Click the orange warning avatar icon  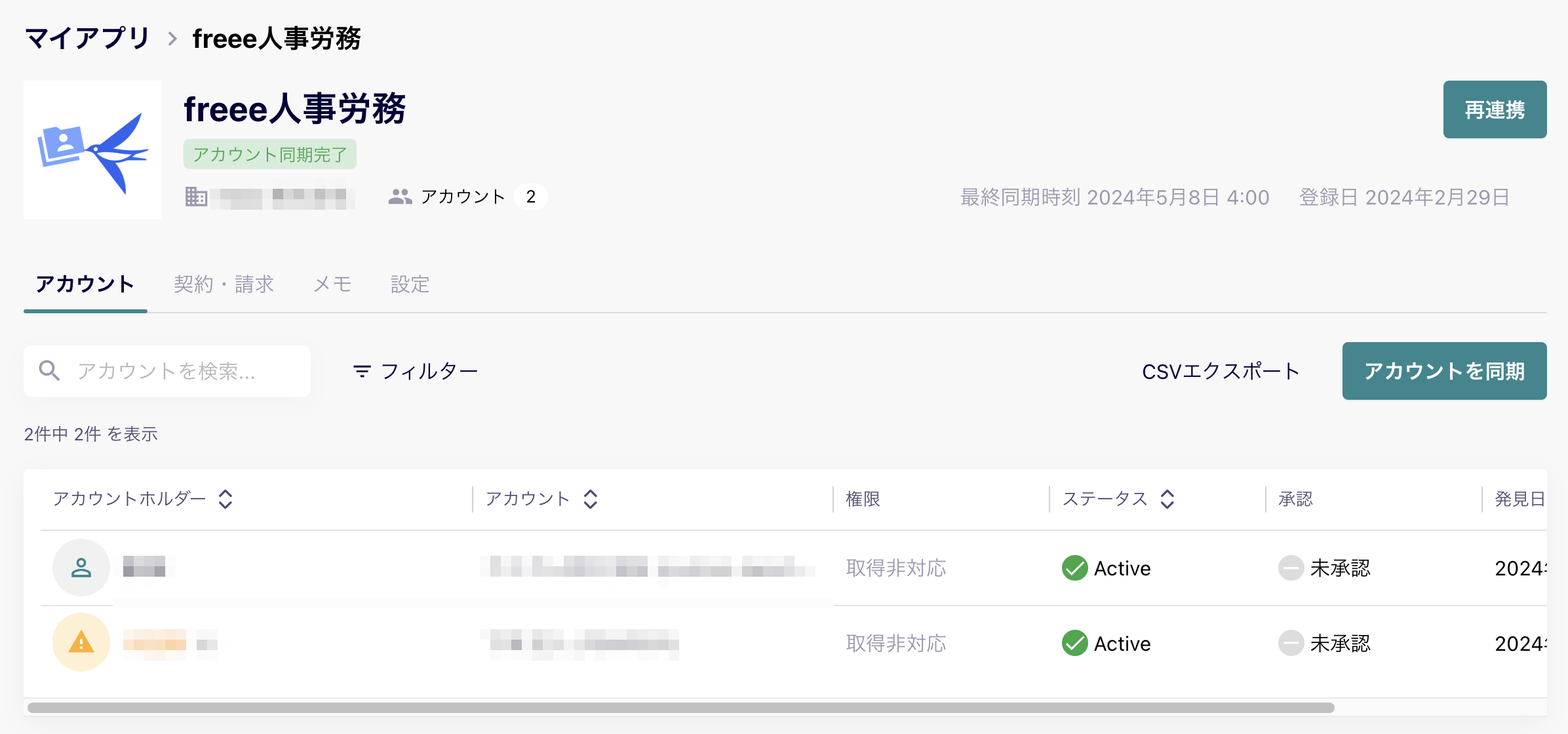[x=81, y=642]
